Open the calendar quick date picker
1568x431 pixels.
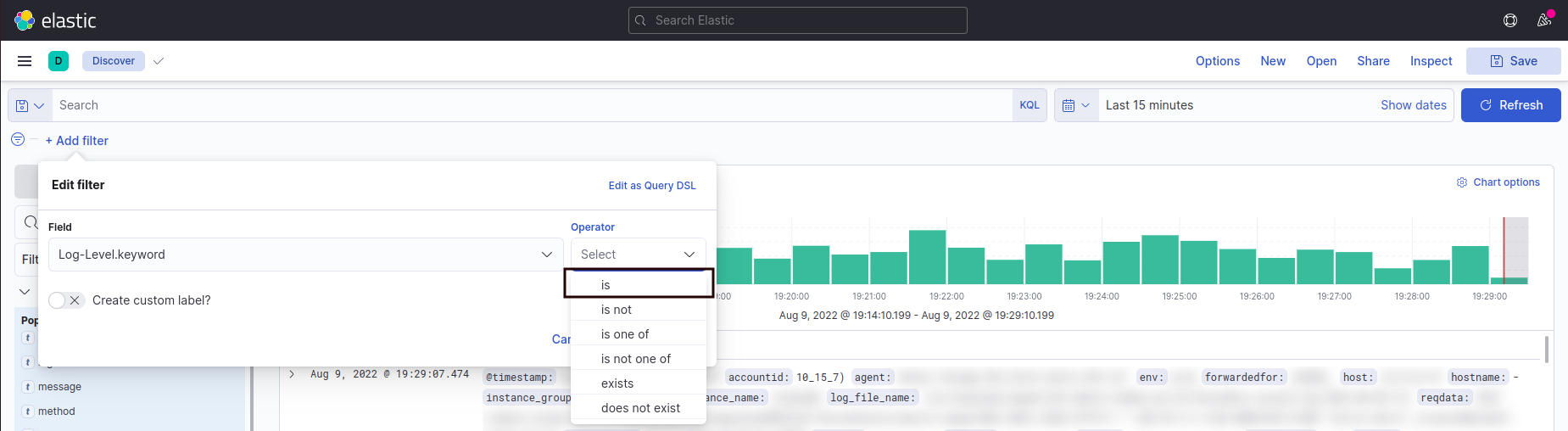[1076, 105]
